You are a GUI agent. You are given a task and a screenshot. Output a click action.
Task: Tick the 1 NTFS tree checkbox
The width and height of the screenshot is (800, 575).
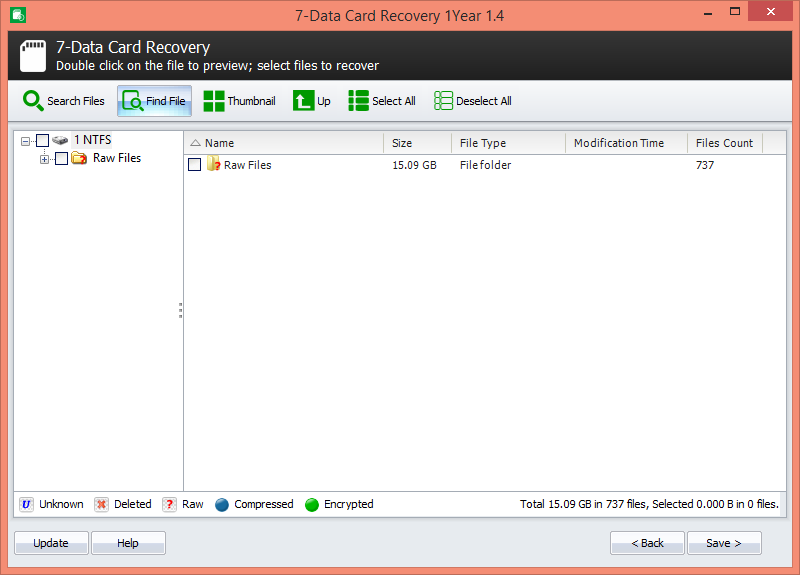[x=43, y=140]
